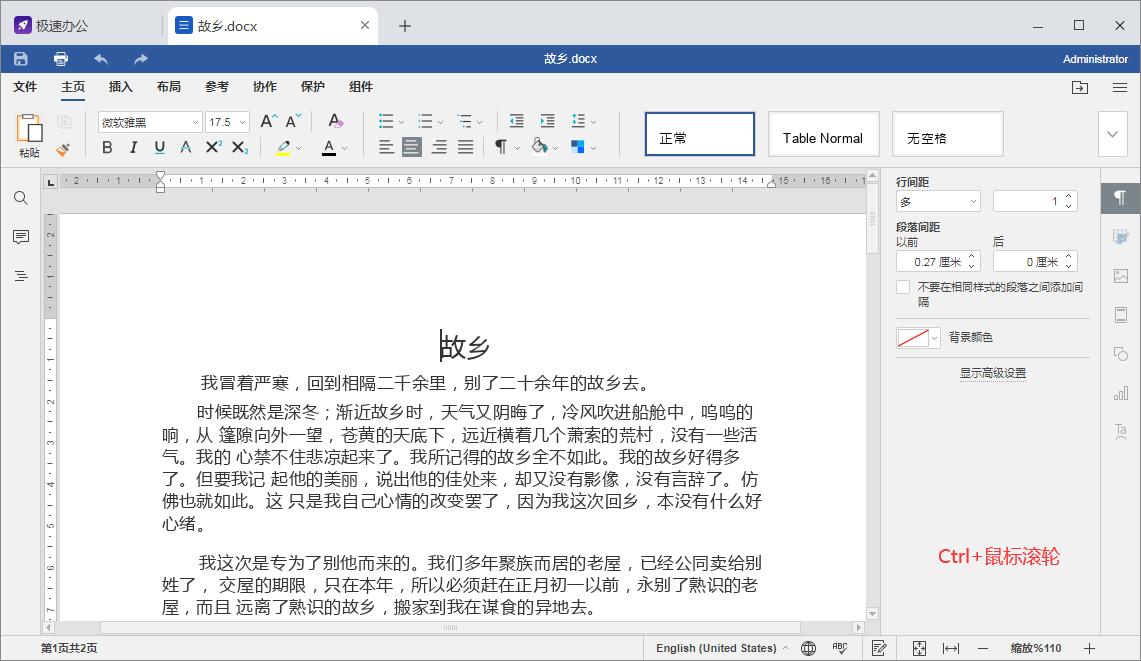The image size is (1141, 661).
Task: Expand the style gallery with chevron
Action: point(1112,134)
